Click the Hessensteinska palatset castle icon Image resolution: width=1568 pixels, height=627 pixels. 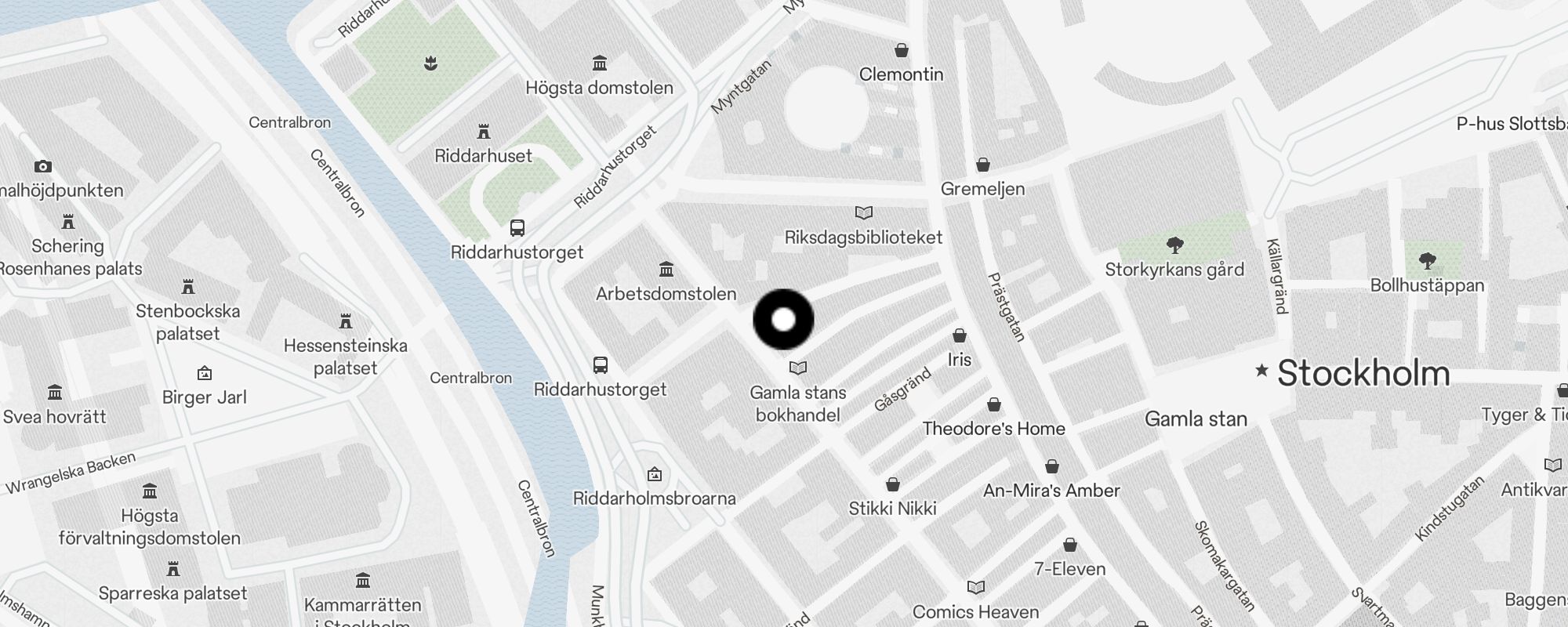(346, 321)
